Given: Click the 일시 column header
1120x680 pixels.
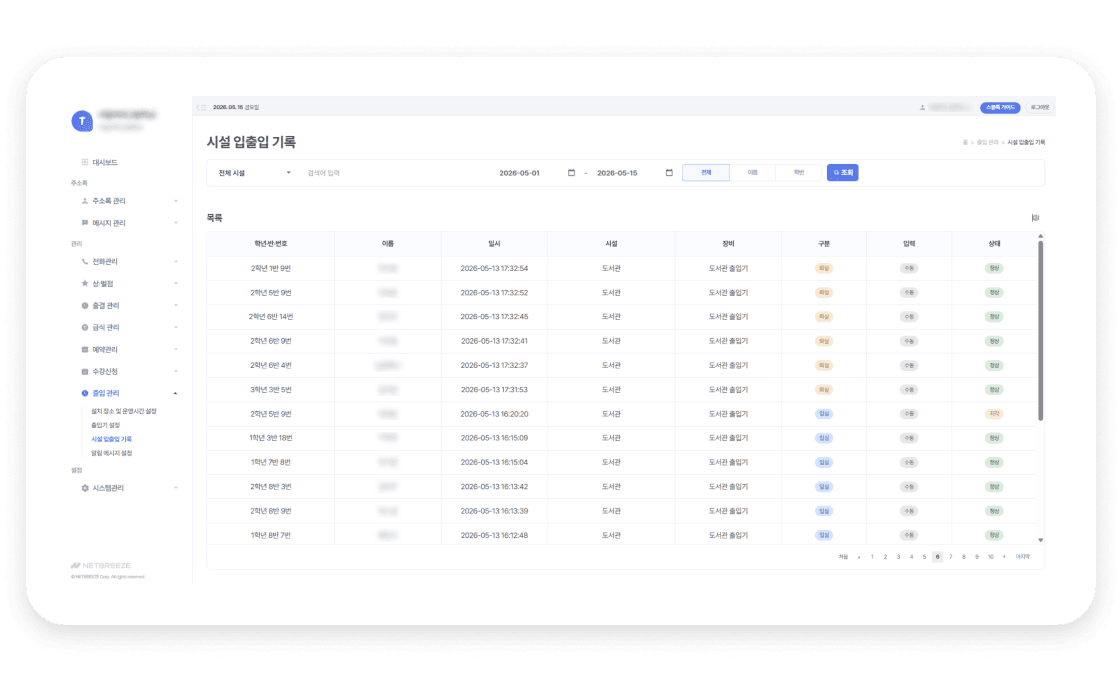Looking at the screenshot, I should (x=494, y=244).
